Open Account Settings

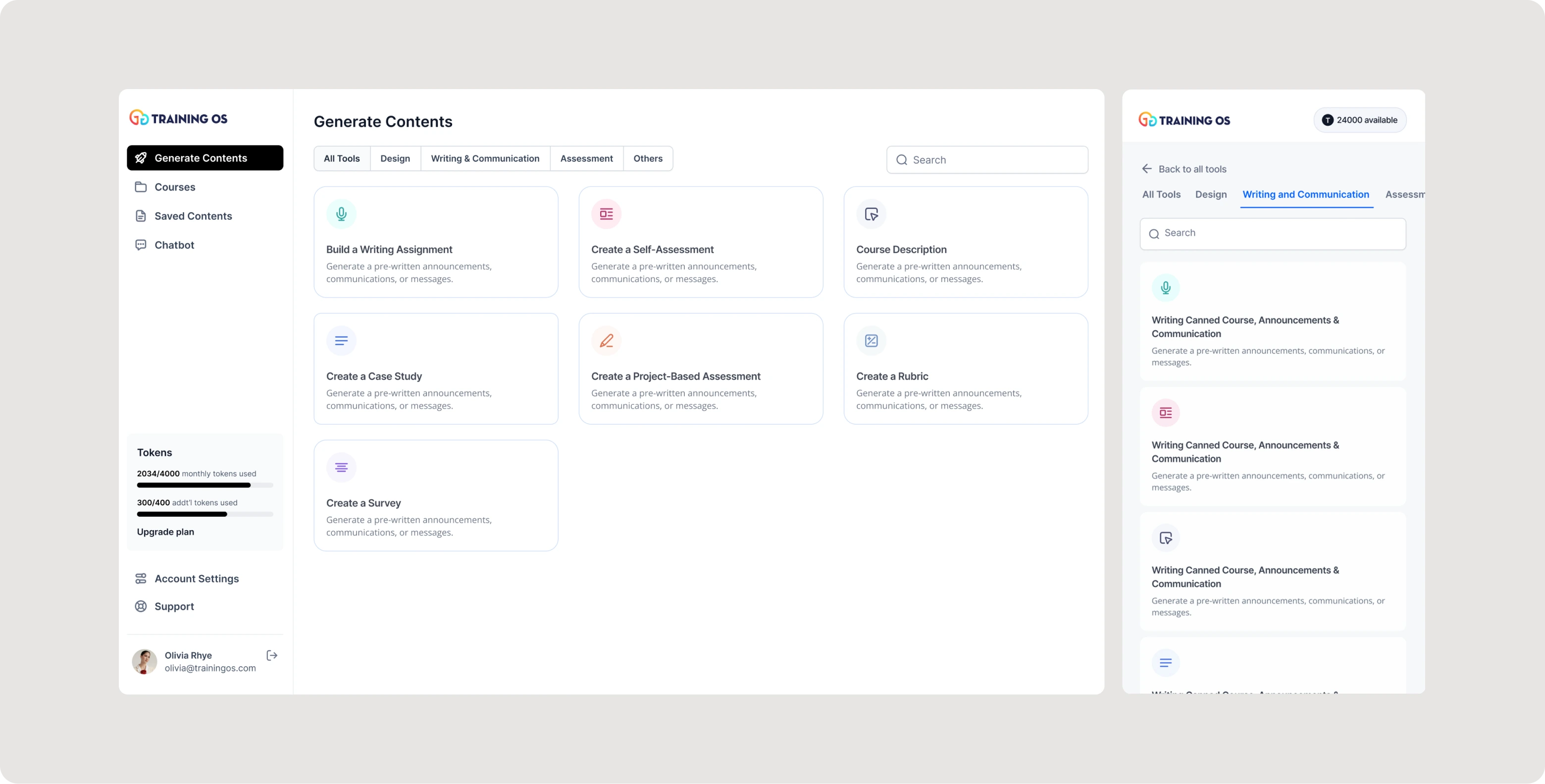[196, 579]
